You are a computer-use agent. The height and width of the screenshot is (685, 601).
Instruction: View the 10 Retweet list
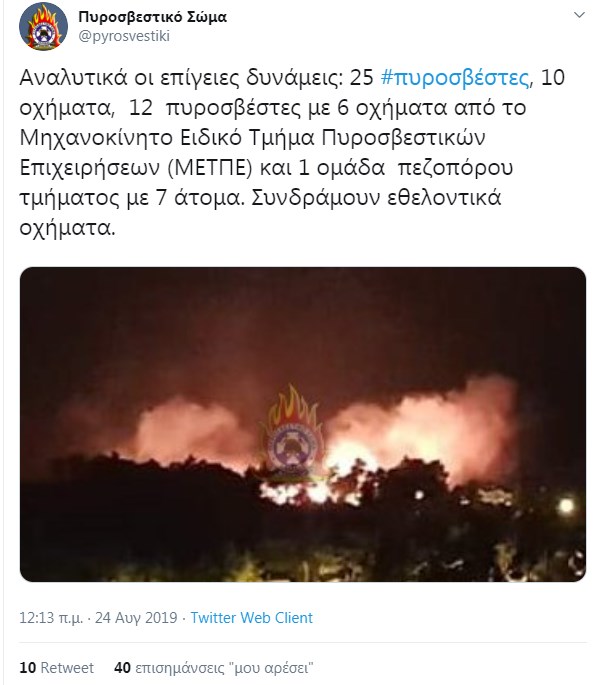[x=56, y=668]
